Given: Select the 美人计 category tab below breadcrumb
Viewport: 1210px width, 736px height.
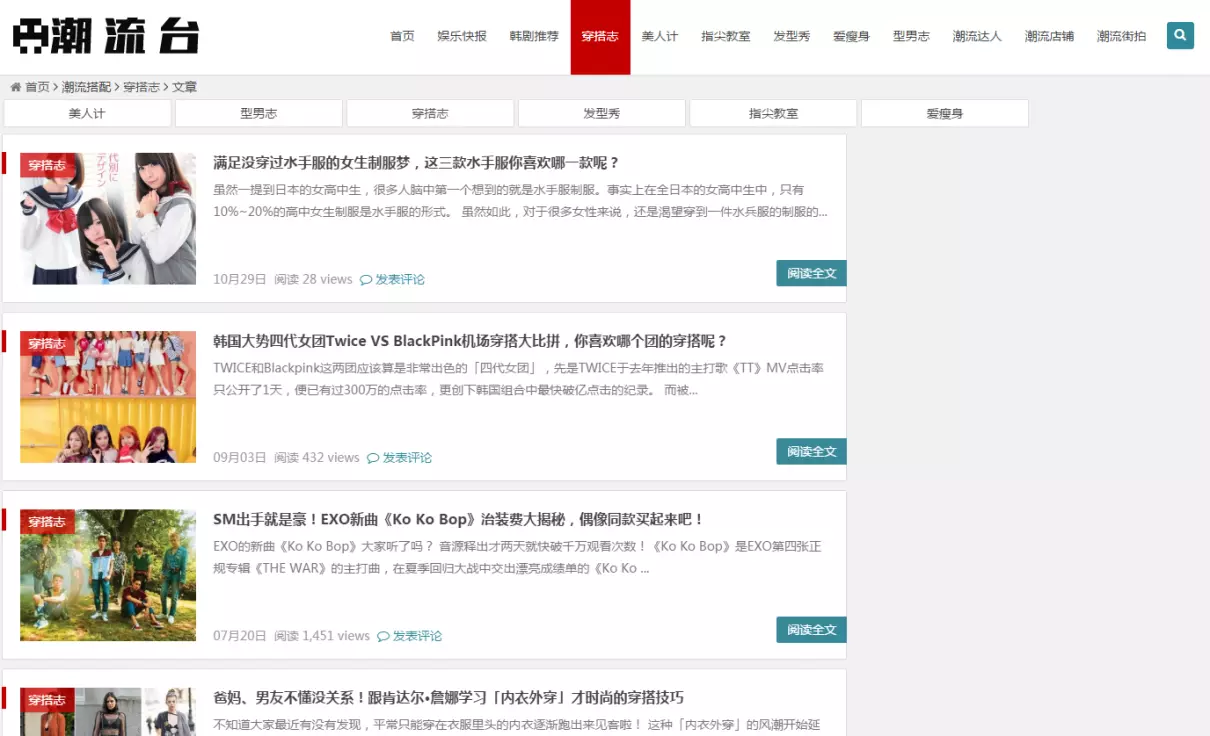Looking at the screenshot, I should coord(87,113).
